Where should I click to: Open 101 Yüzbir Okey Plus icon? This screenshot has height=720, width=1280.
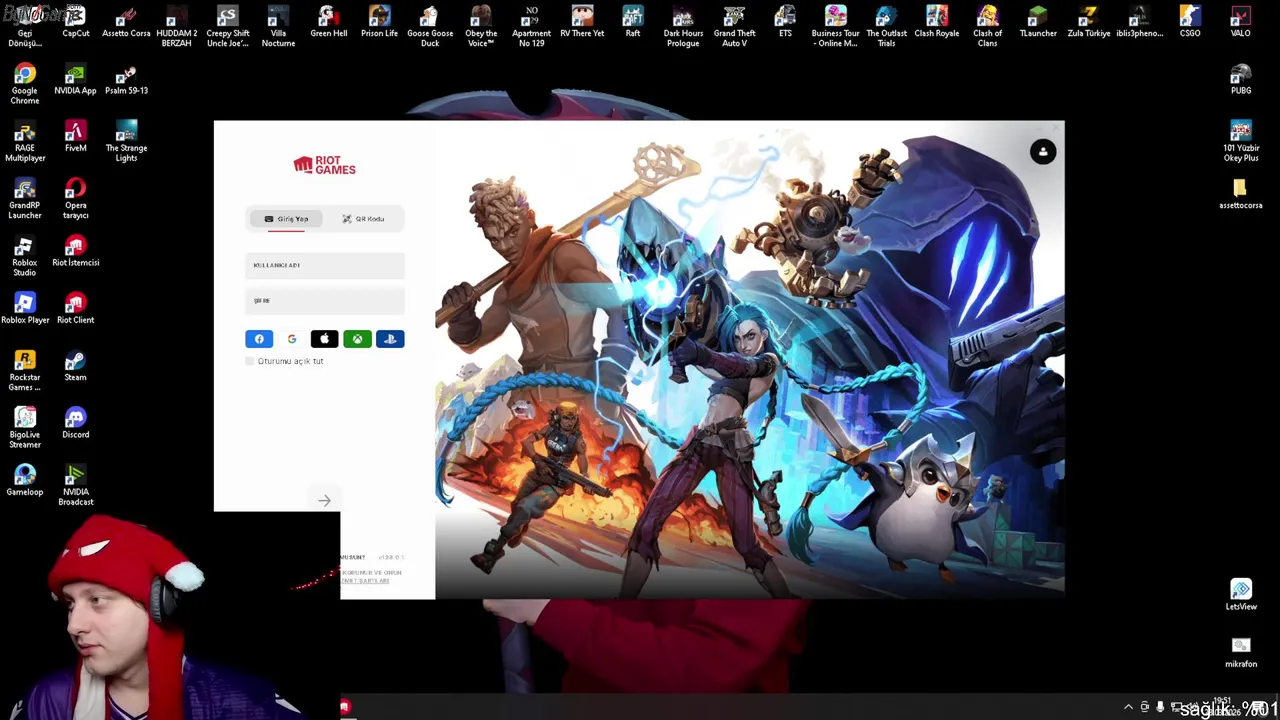tap(1241, 142)
